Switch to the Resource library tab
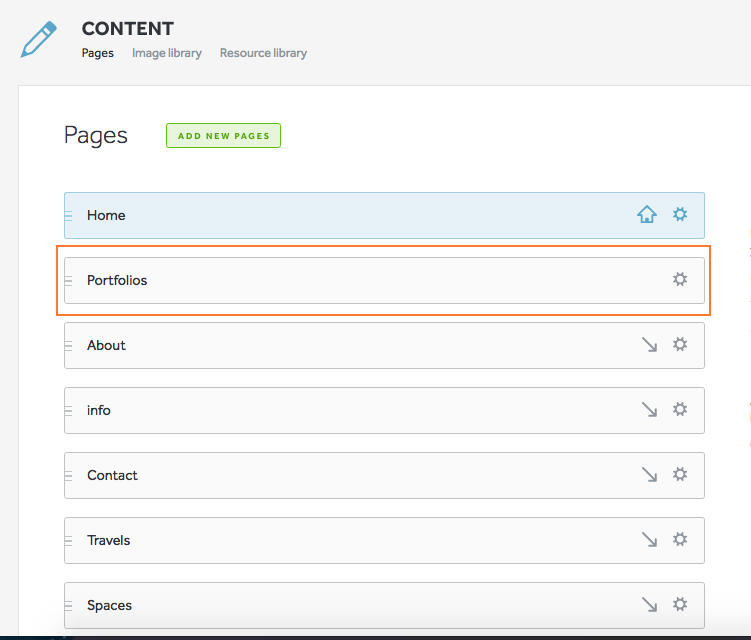 (x=263, y=53)
